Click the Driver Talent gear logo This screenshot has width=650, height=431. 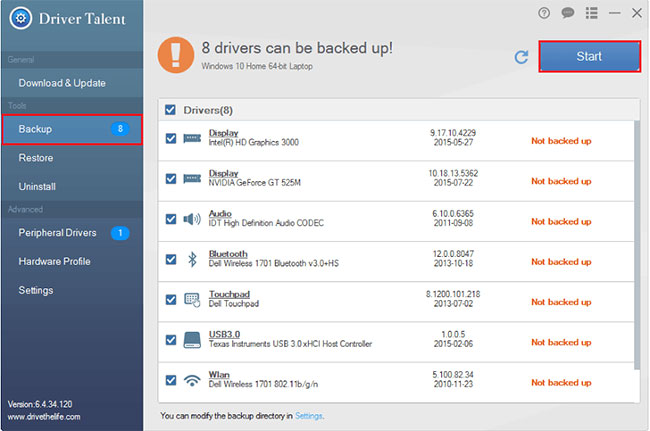[21, 18]
